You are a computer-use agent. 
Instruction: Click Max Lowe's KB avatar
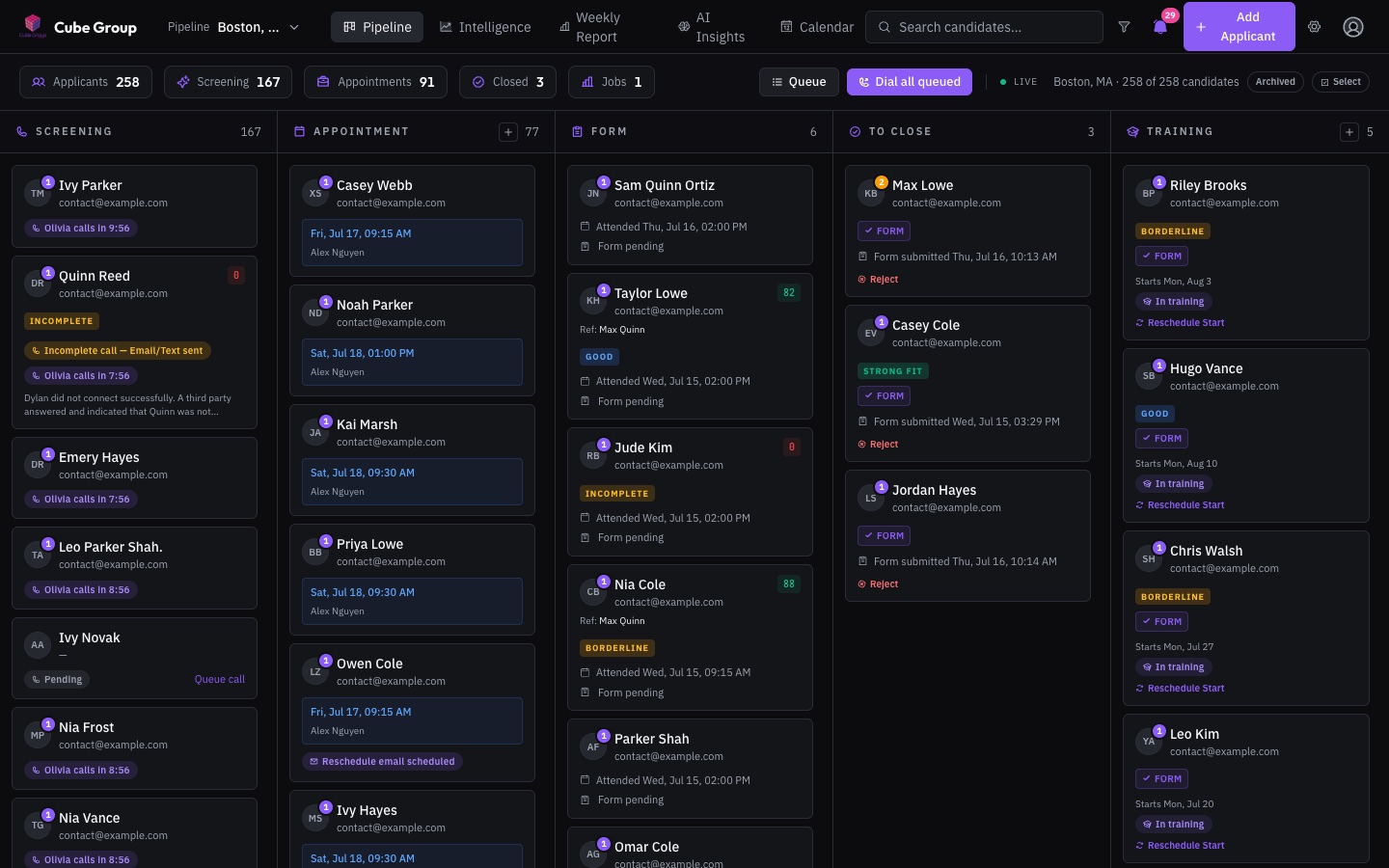871,193
